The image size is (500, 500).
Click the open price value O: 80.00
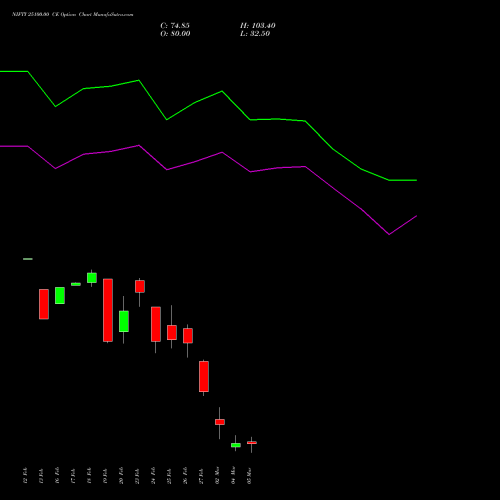click(x=175, y=34)
